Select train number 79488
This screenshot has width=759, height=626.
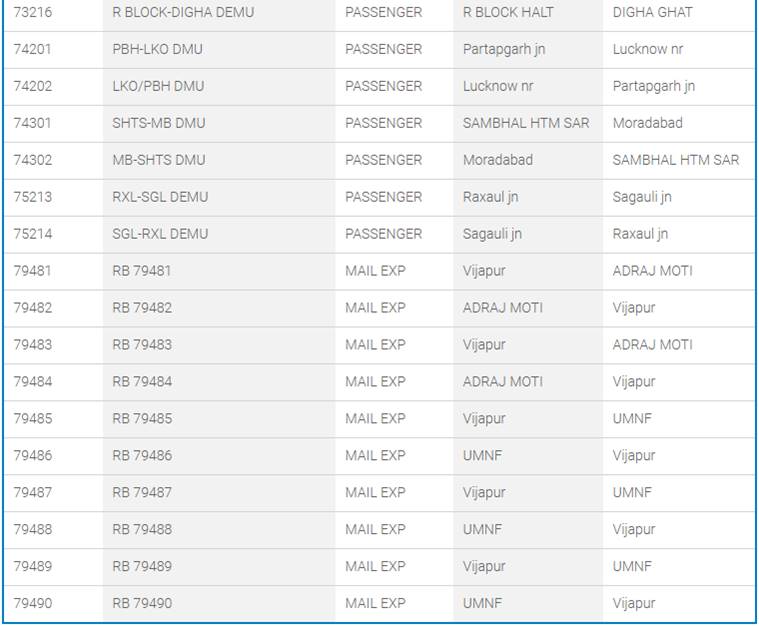[x=32, y=530]
